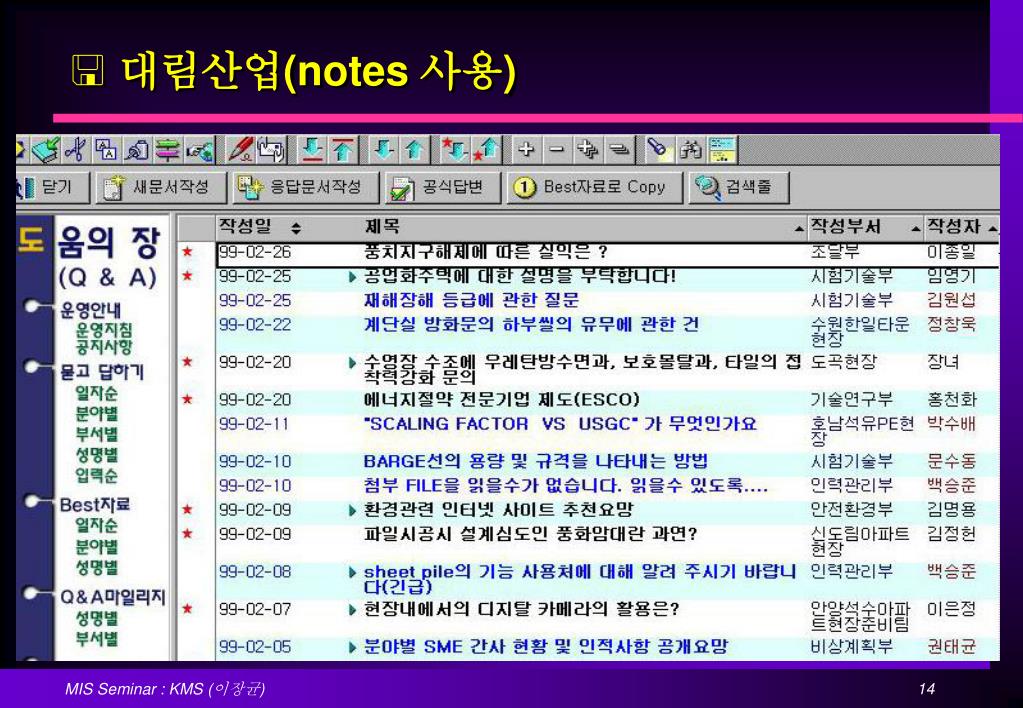1023x708 pixels.
Task: Open document BARGE선의 용량 및 규격
Action: point(535,461)
